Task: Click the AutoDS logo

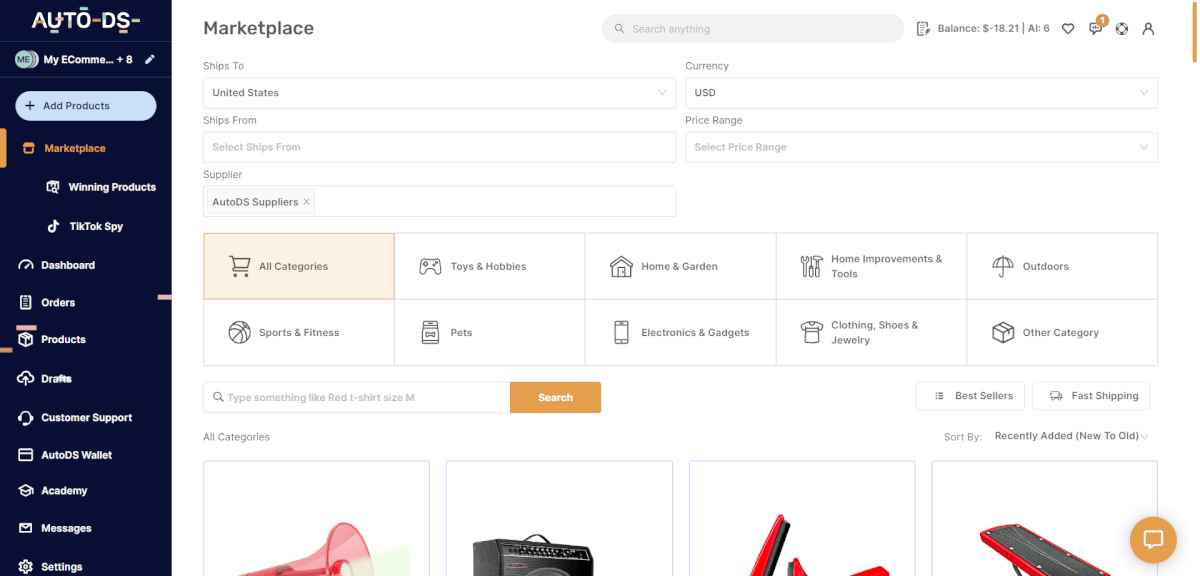Action: (x=85, y=20)
